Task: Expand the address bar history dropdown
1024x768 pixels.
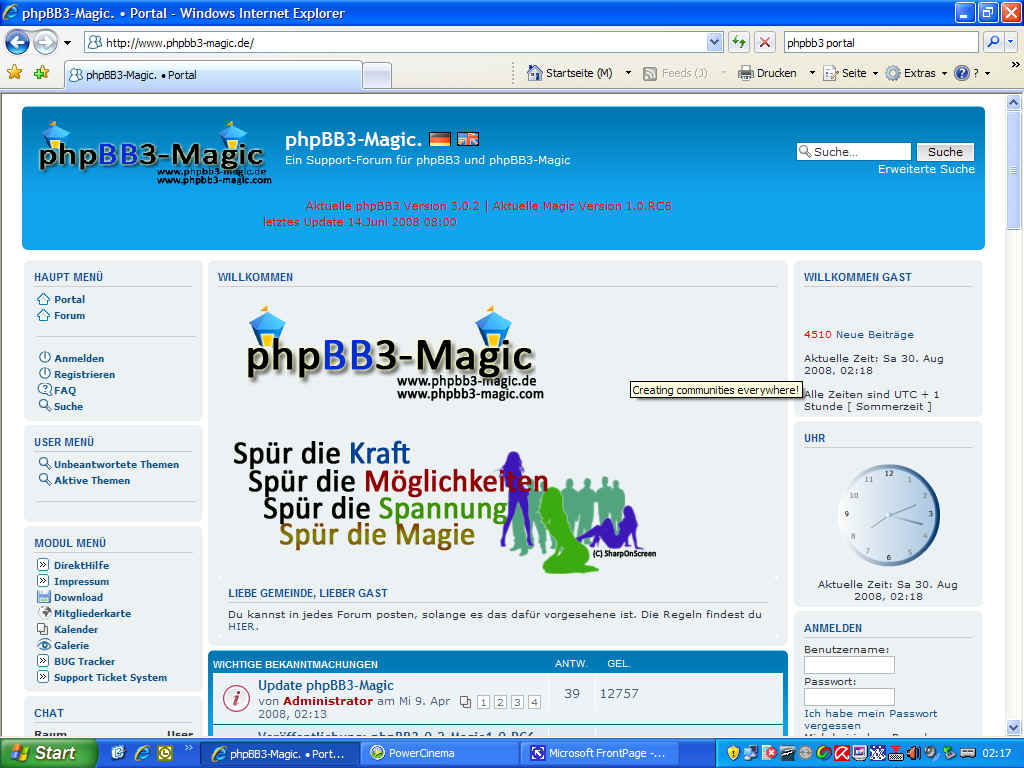Action: pos(714,42)
